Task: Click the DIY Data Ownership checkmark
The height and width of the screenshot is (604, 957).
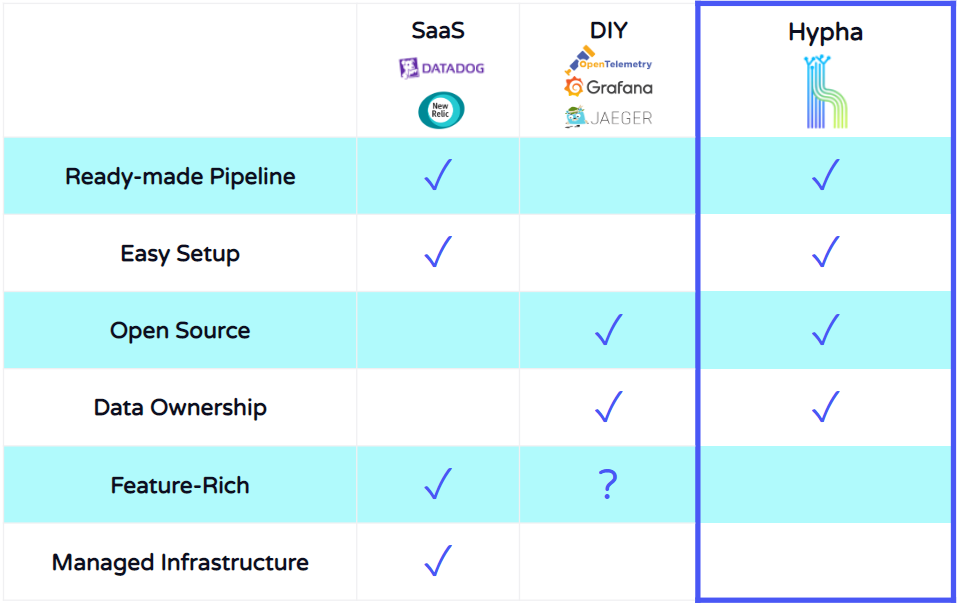Action: 609,406
